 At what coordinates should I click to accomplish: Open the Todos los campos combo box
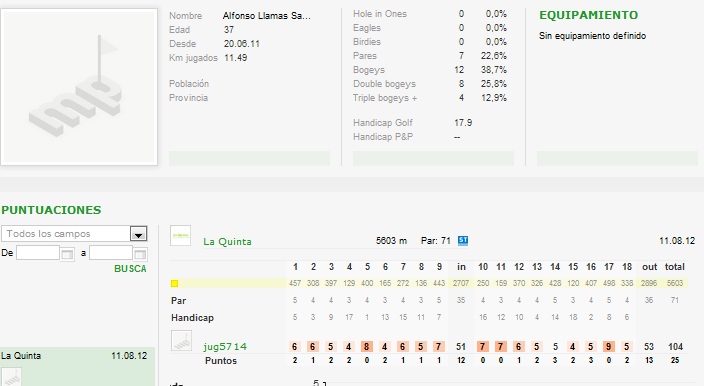[74, 234]
